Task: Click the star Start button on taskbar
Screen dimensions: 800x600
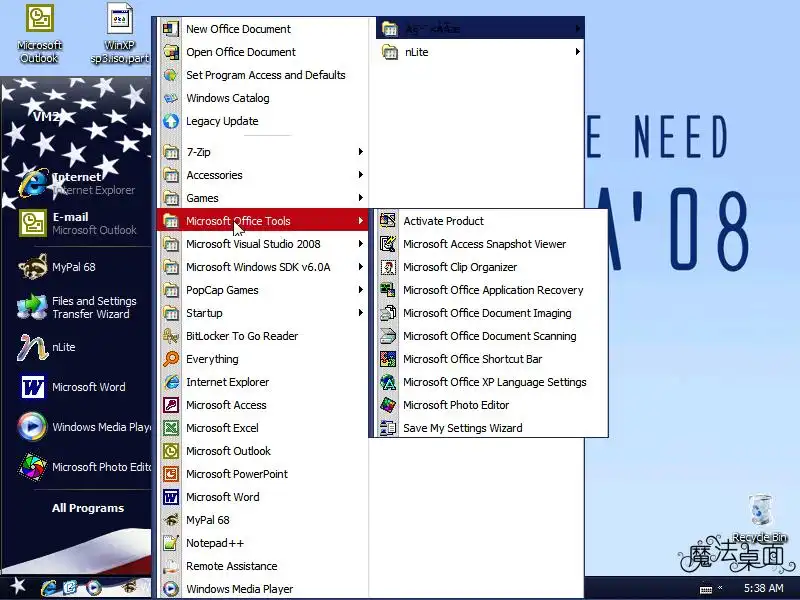Action: [x=18, y=586]
